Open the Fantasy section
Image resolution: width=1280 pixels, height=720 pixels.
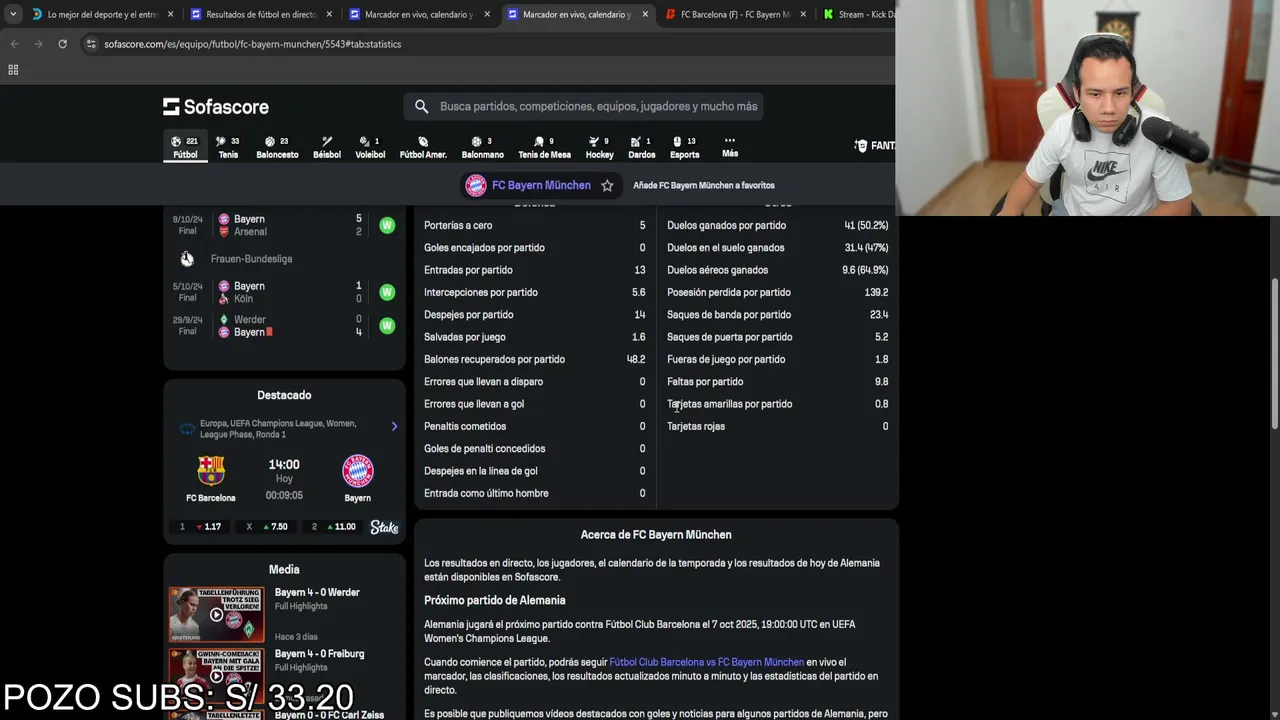(x=875, y=146)
